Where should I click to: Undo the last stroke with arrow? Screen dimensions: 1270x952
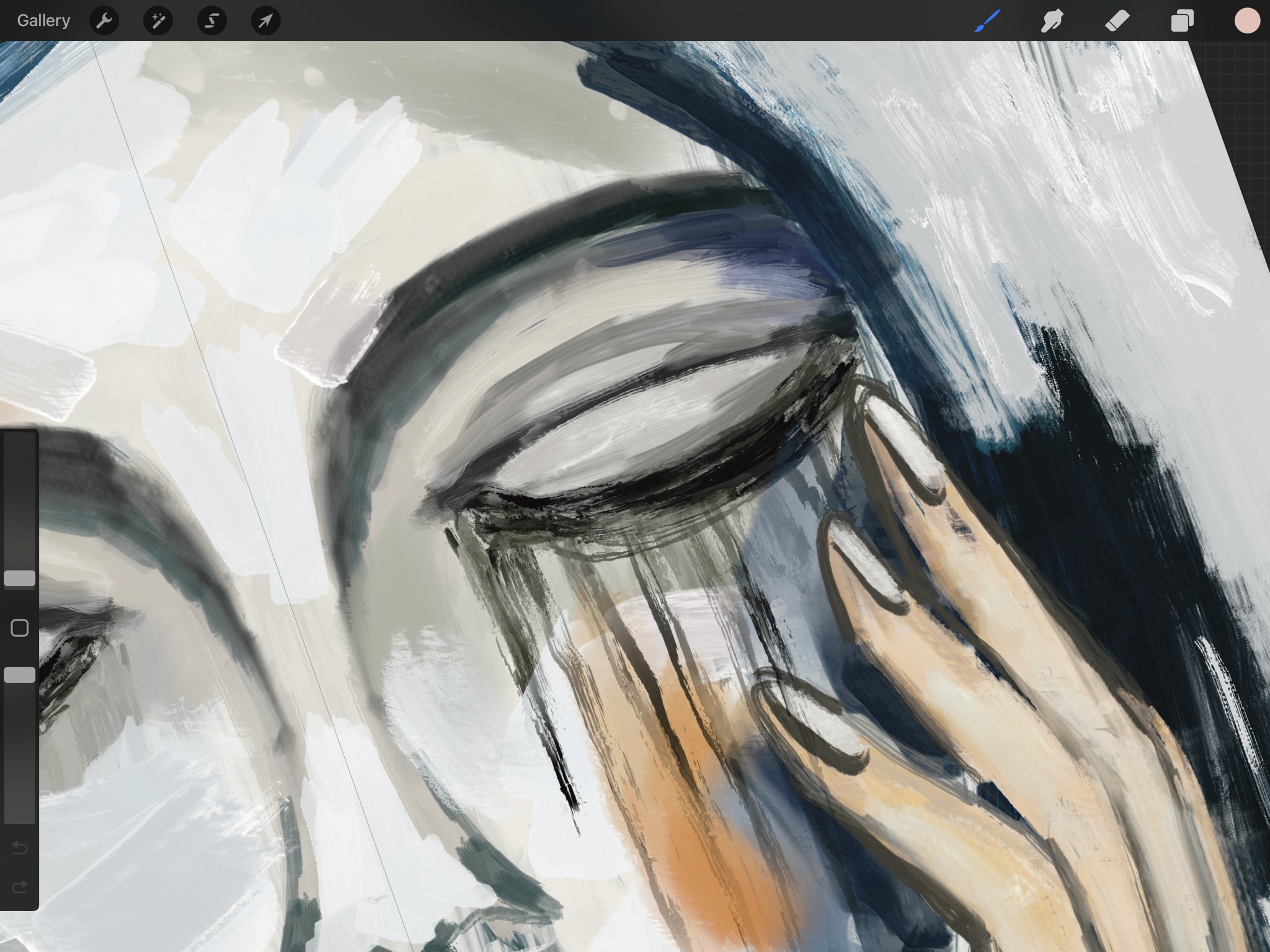coord(20,848)
